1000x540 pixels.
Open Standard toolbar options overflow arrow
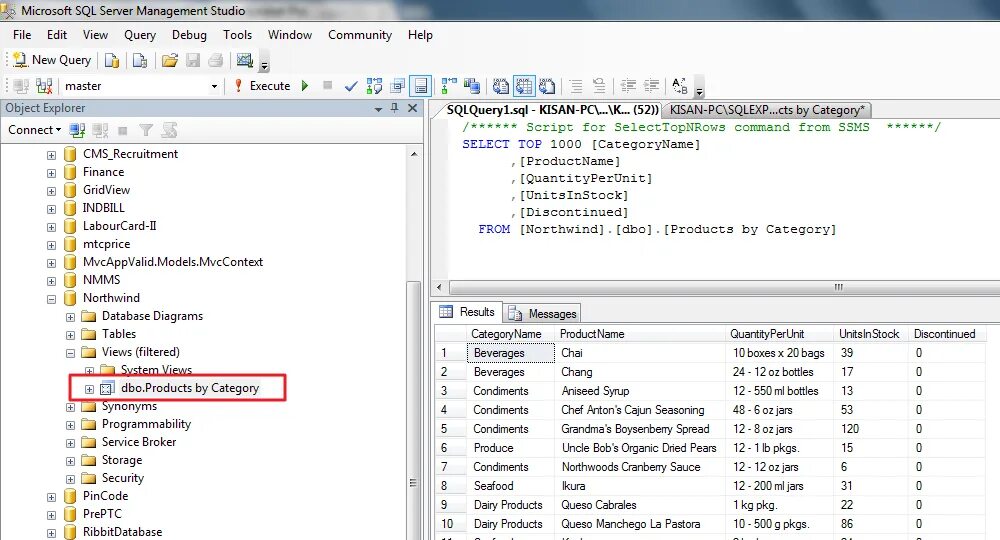pos(265,64)
